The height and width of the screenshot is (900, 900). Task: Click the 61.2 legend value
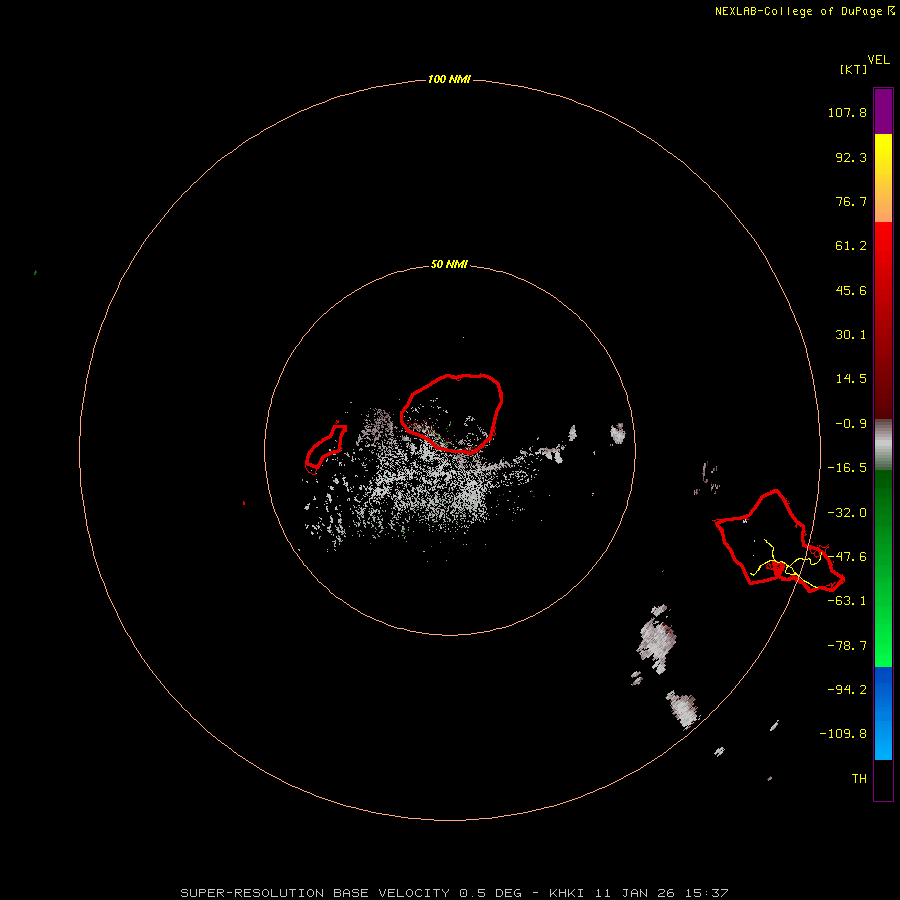point(851,246)
